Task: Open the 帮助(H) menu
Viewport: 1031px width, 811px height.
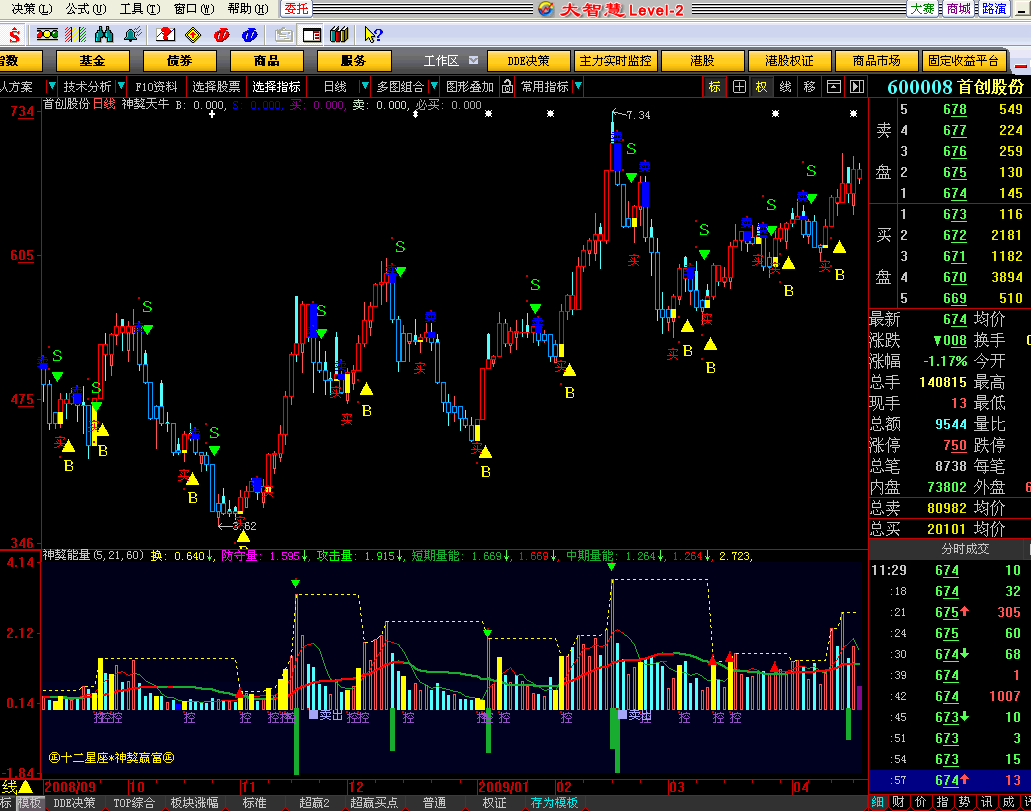Action: 247,9
